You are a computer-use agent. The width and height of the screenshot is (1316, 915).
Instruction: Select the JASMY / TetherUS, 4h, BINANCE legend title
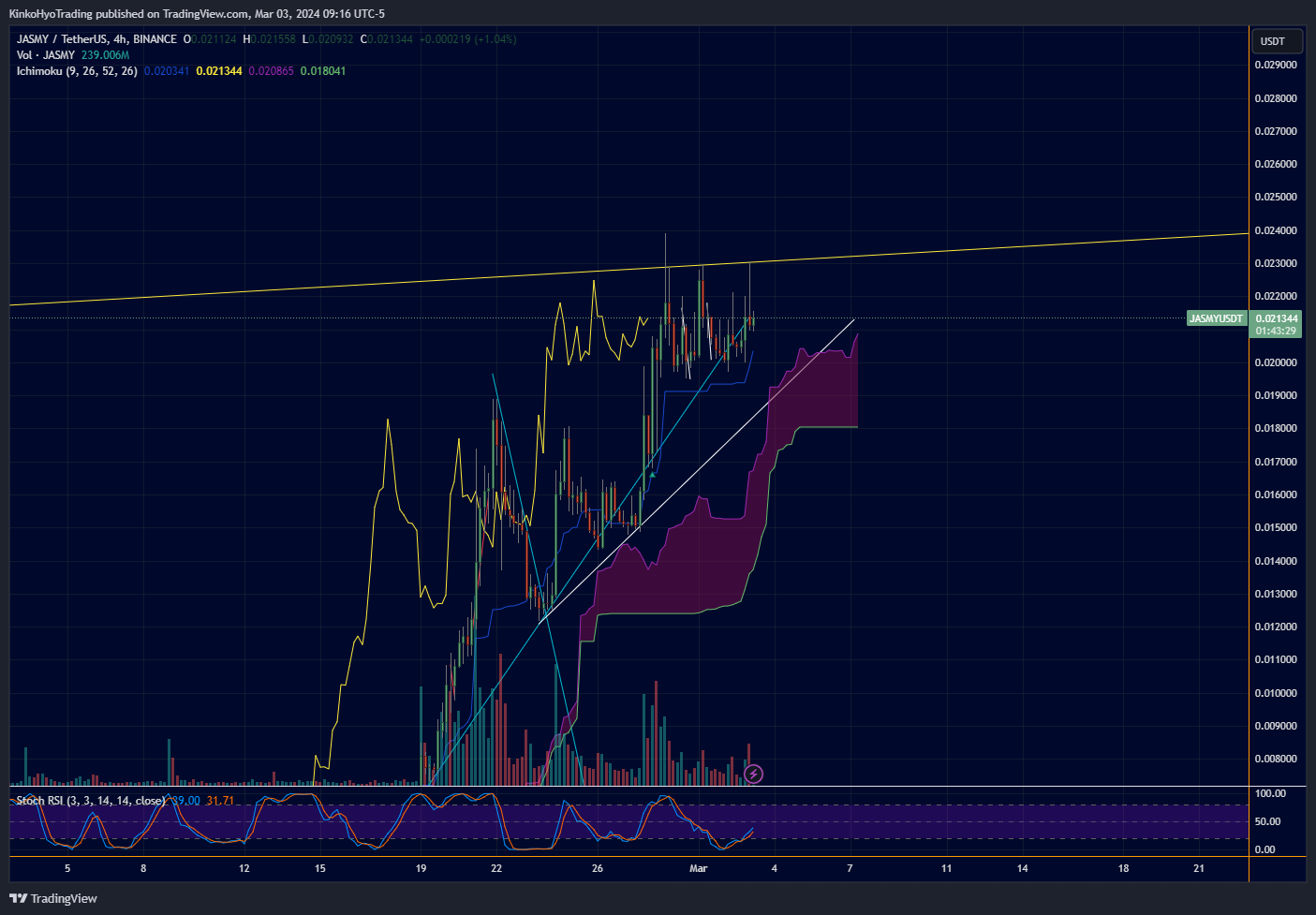[96, 39]
